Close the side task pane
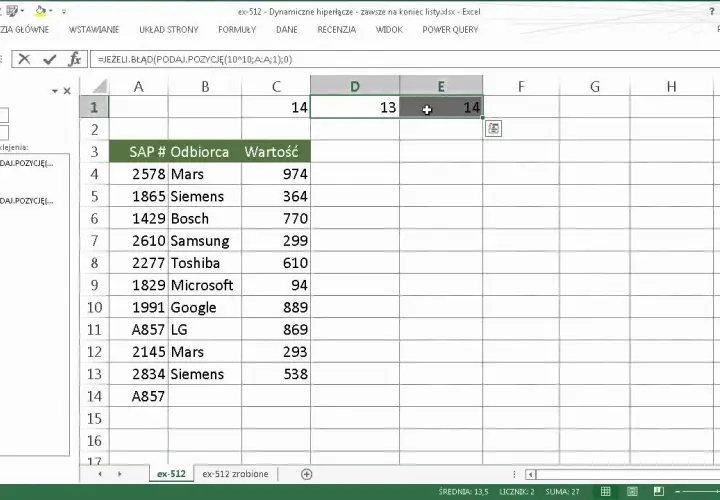 click(x=67, y=91)
